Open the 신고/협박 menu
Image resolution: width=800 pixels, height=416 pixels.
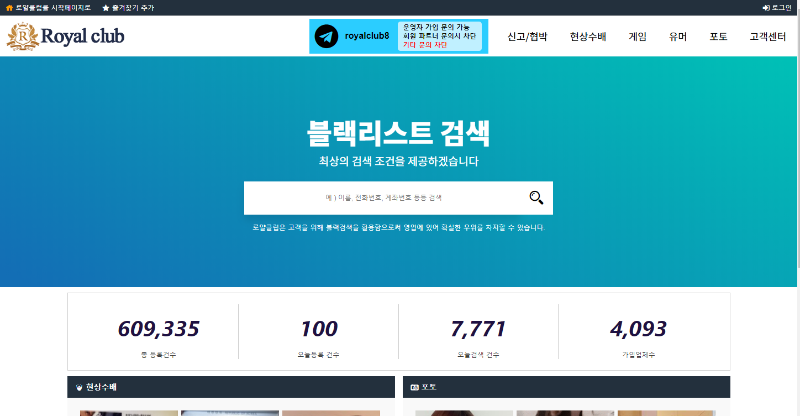click(x=527, y=37)
